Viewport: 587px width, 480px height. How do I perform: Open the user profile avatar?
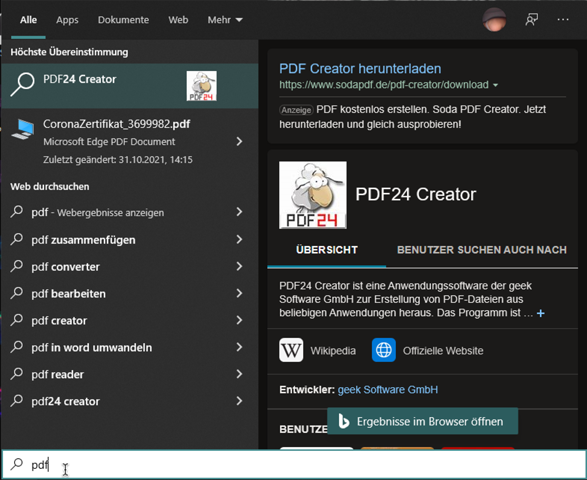[x=494, y=19]
